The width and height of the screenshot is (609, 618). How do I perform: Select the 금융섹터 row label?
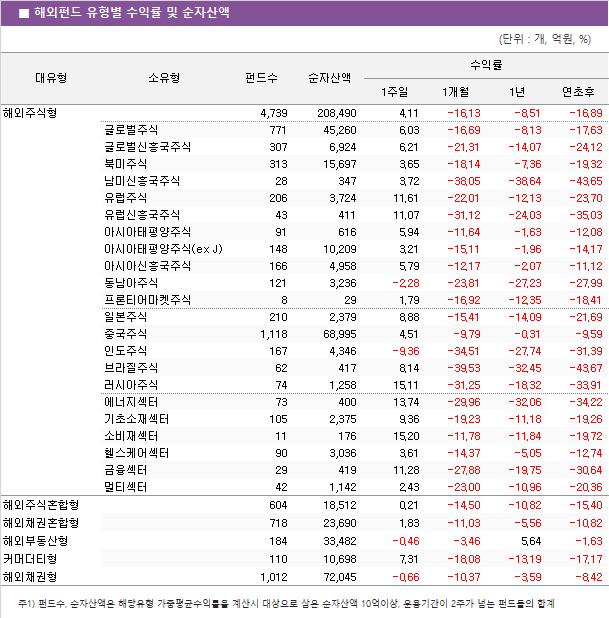125,470
